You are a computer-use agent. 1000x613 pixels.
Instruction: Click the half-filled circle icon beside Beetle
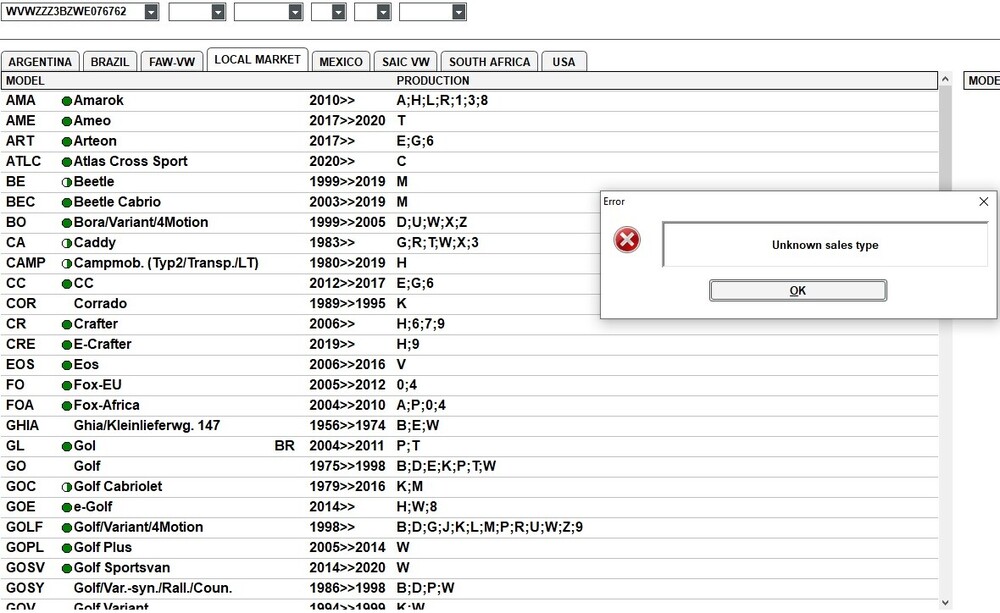click(x=67, y=182)
